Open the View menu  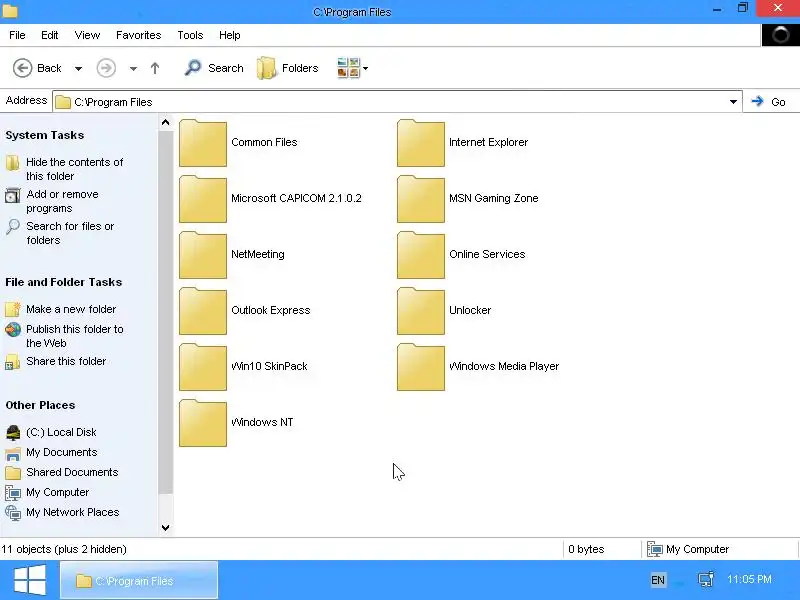coord(87,35)
